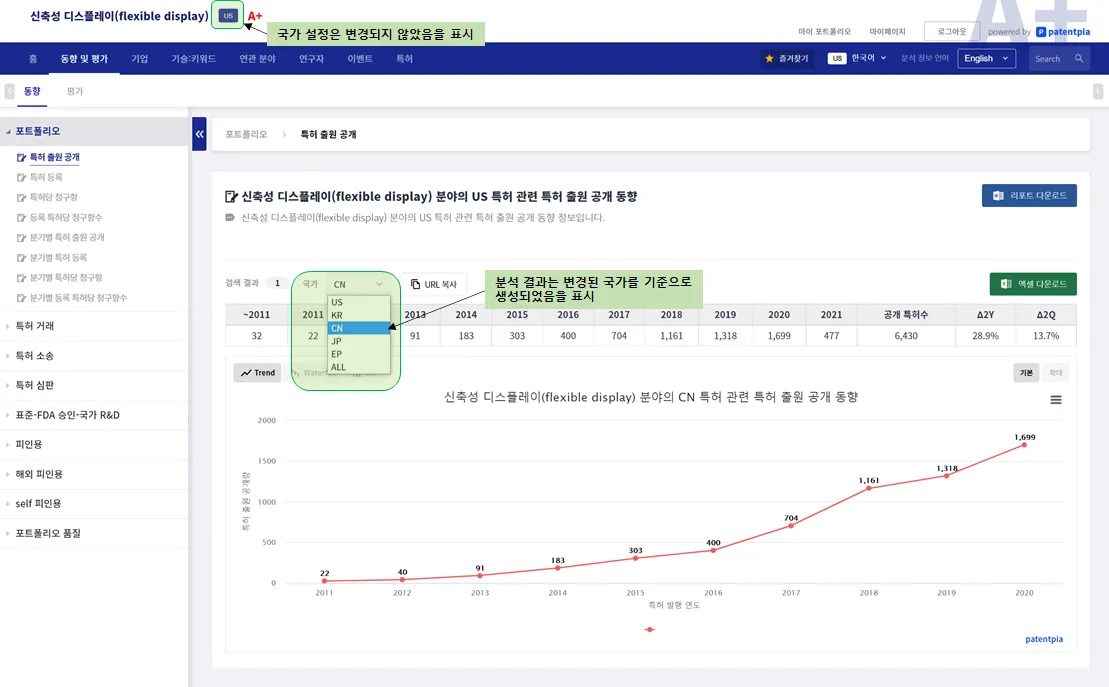The height and width of the screenshot is (687, 1109).
Task: Open 기업 navigation menu
Action: pos(139,59)
